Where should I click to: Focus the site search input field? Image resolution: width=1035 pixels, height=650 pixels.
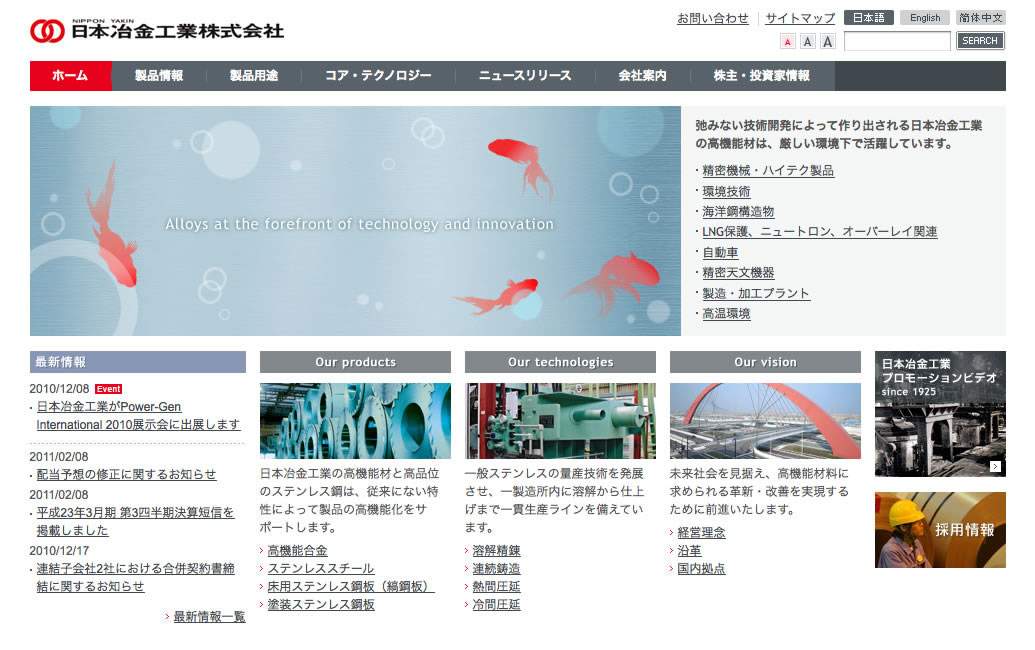[x=897, y=41]
